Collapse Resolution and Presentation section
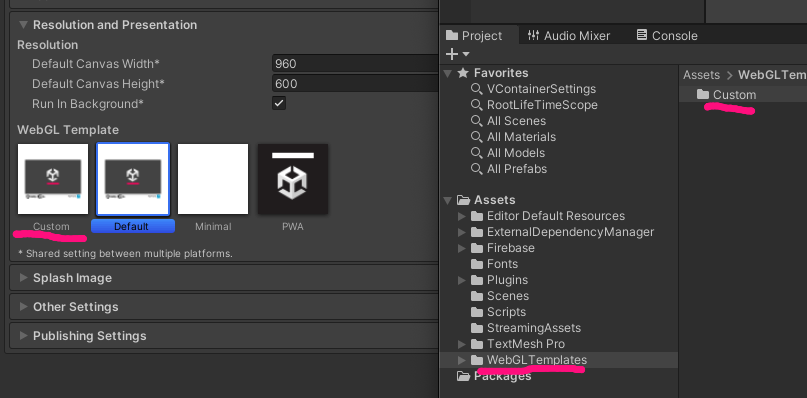807x398 pixels. click(x=23, y=25)
